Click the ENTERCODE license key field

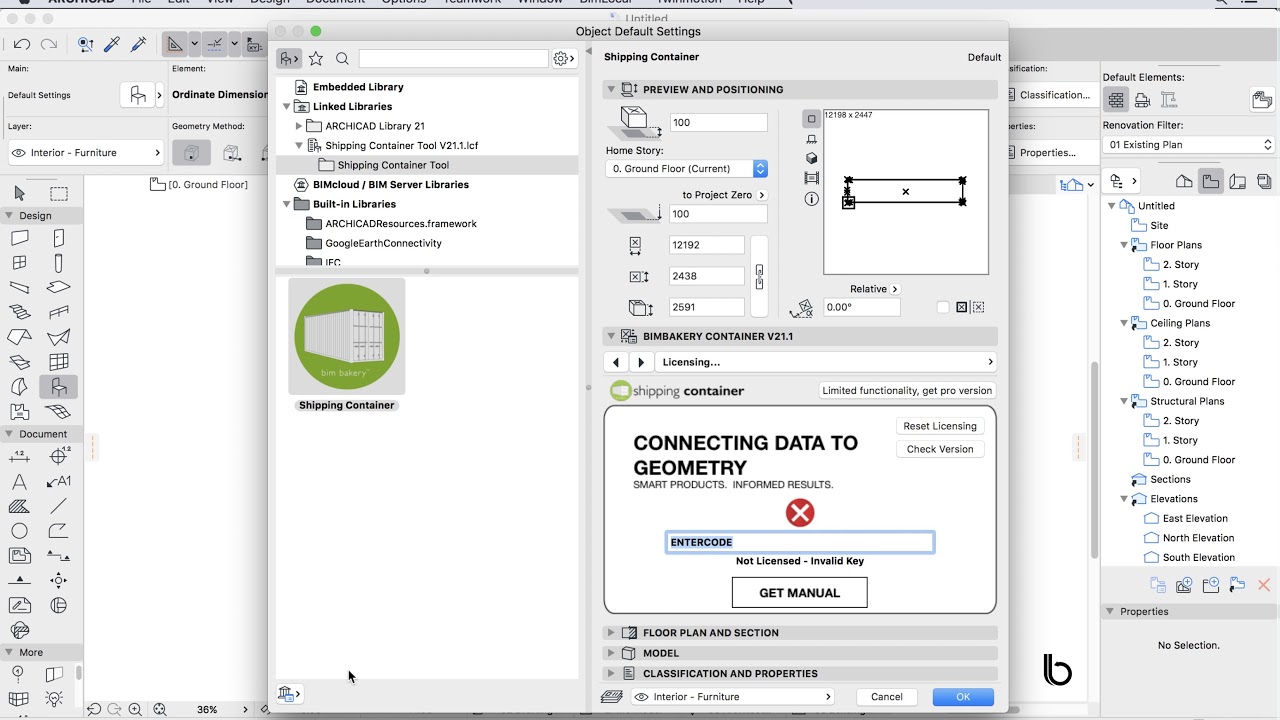pyautogui.click(x=800, y=542)
